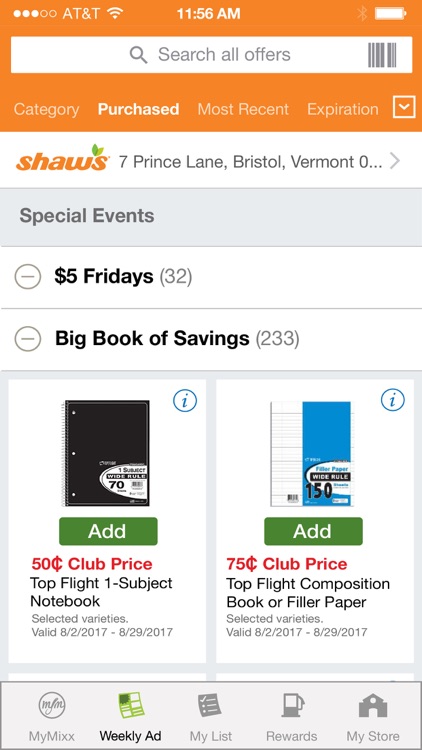Add the 75¢ Filler Paper offer
This screenshot has width=422, height=750.
(313, 531)
